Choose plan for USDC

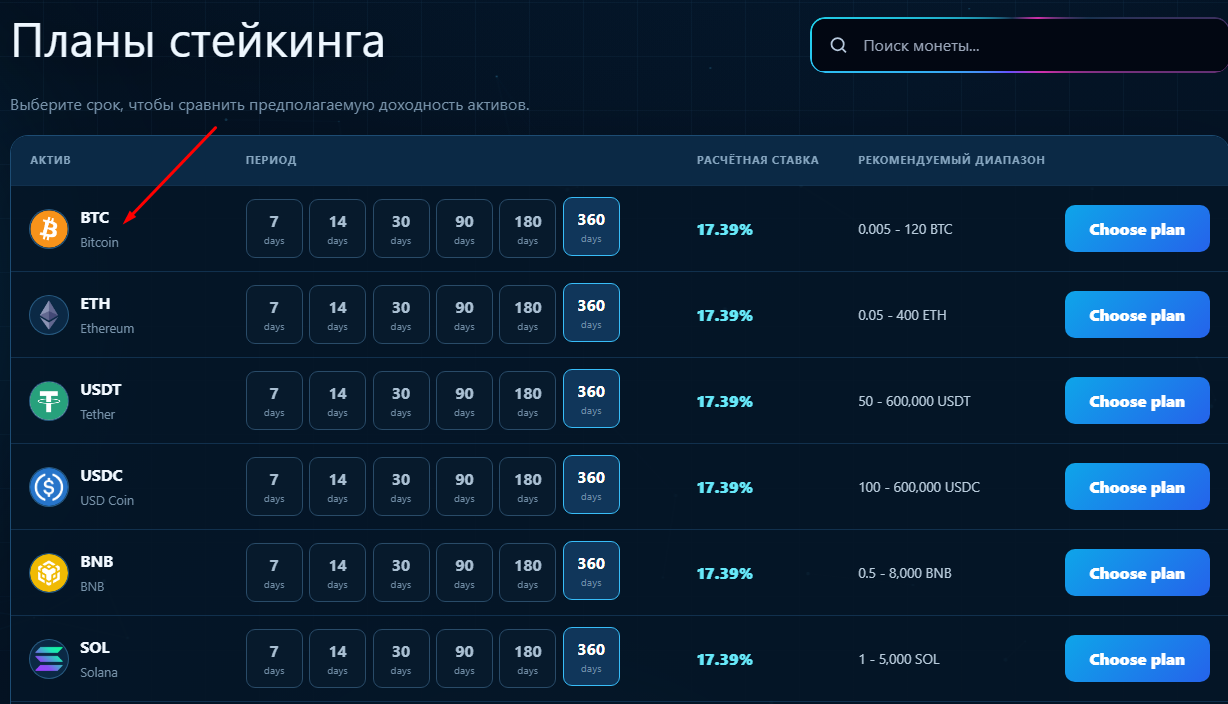click(x=1137, y=487)
